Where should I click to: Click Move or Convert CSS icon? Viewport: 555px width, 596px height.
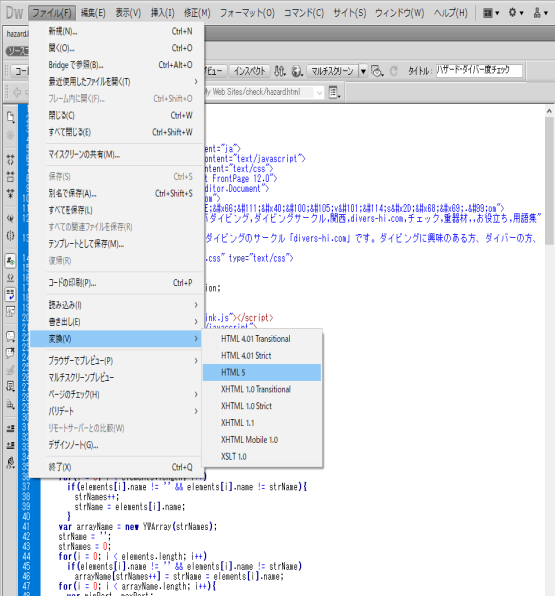(x=11, y=404)
